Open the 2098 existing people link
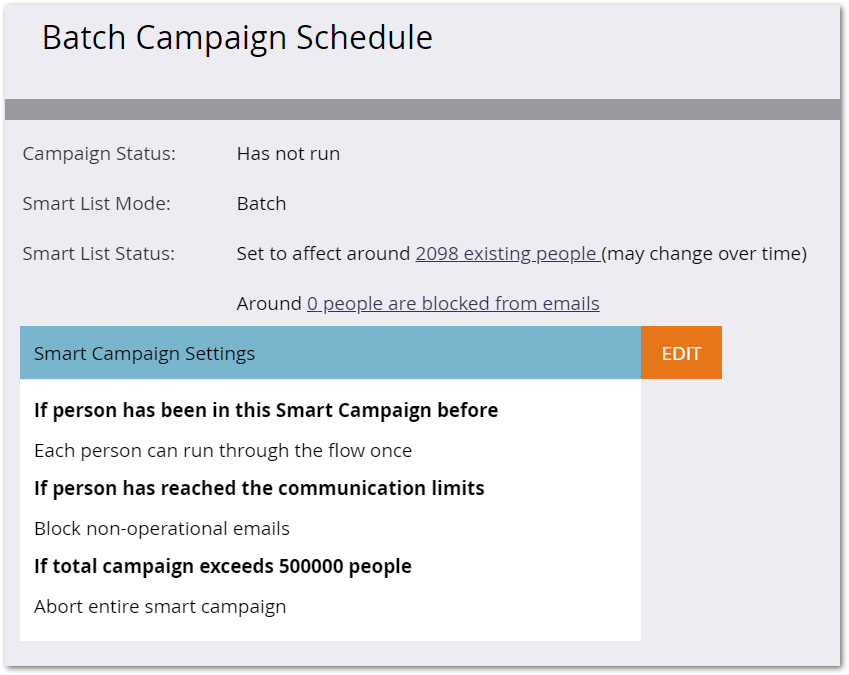 click(x=508, y=253)
